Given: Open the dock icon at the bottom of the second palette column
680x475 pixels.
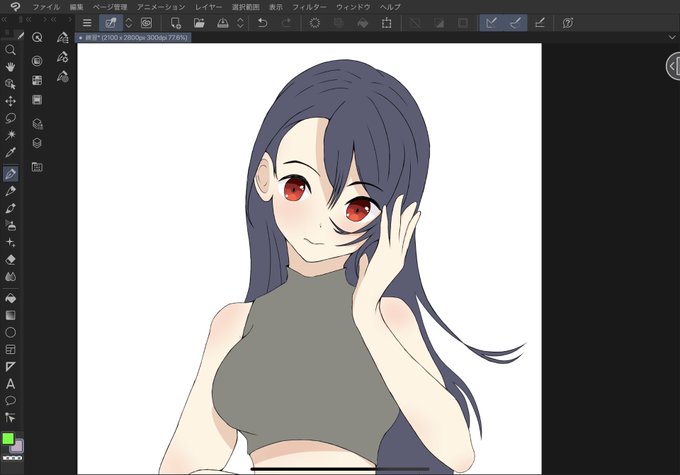Looking at the screenshot, I should pos(37,167).
